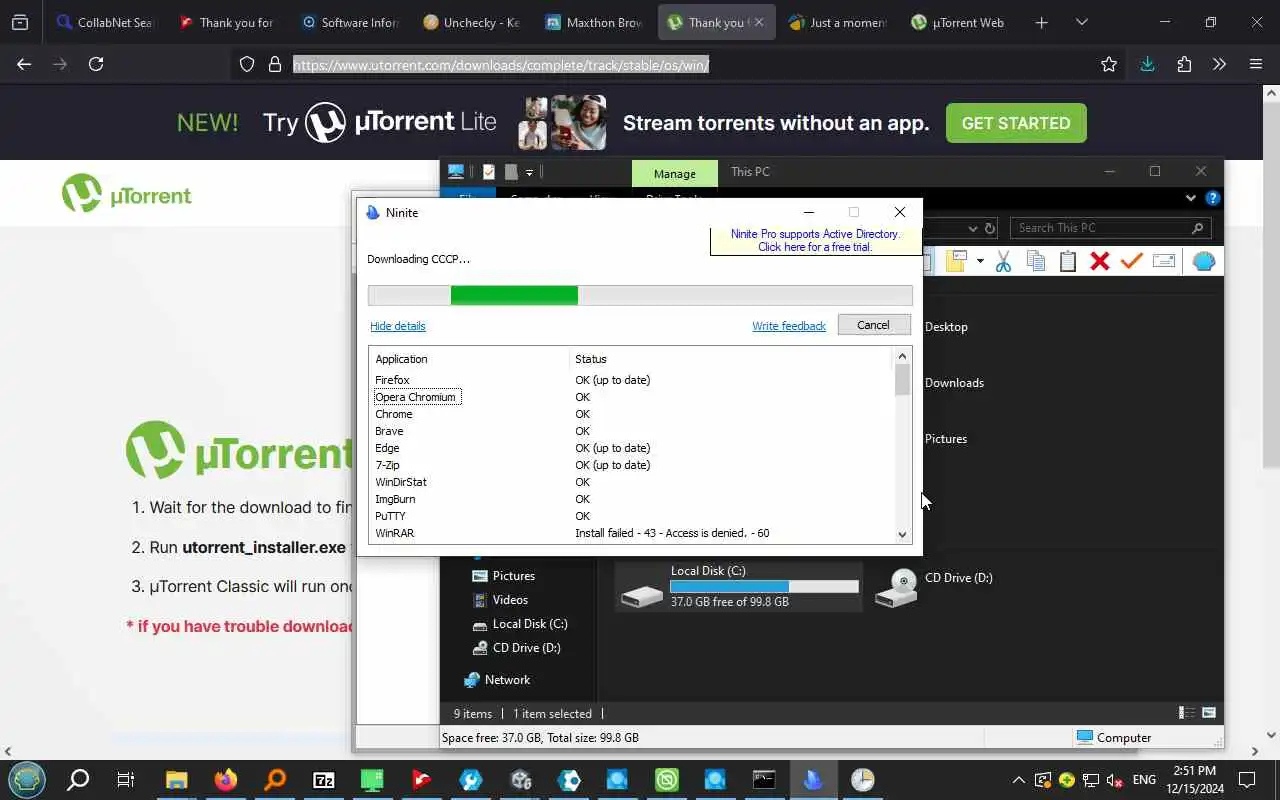The width and height of the screenshot is (1280, 800).
Task: Switch to the Software Inform Firefox tab
Action: [349, 22]
